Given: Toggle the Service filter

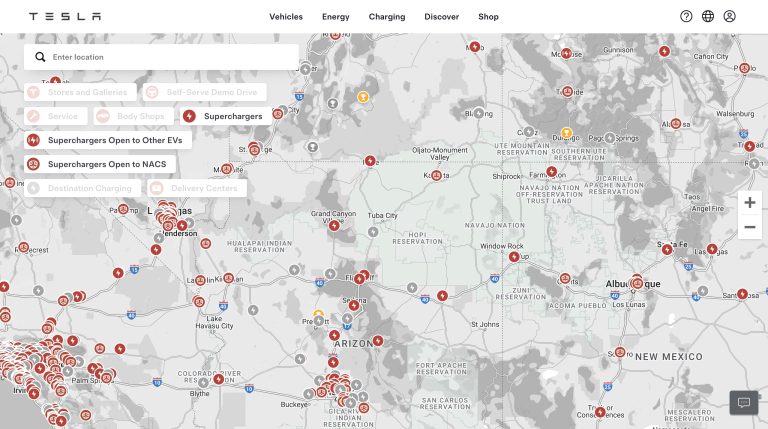Looking at the screenshot, I should click(56, 116).
